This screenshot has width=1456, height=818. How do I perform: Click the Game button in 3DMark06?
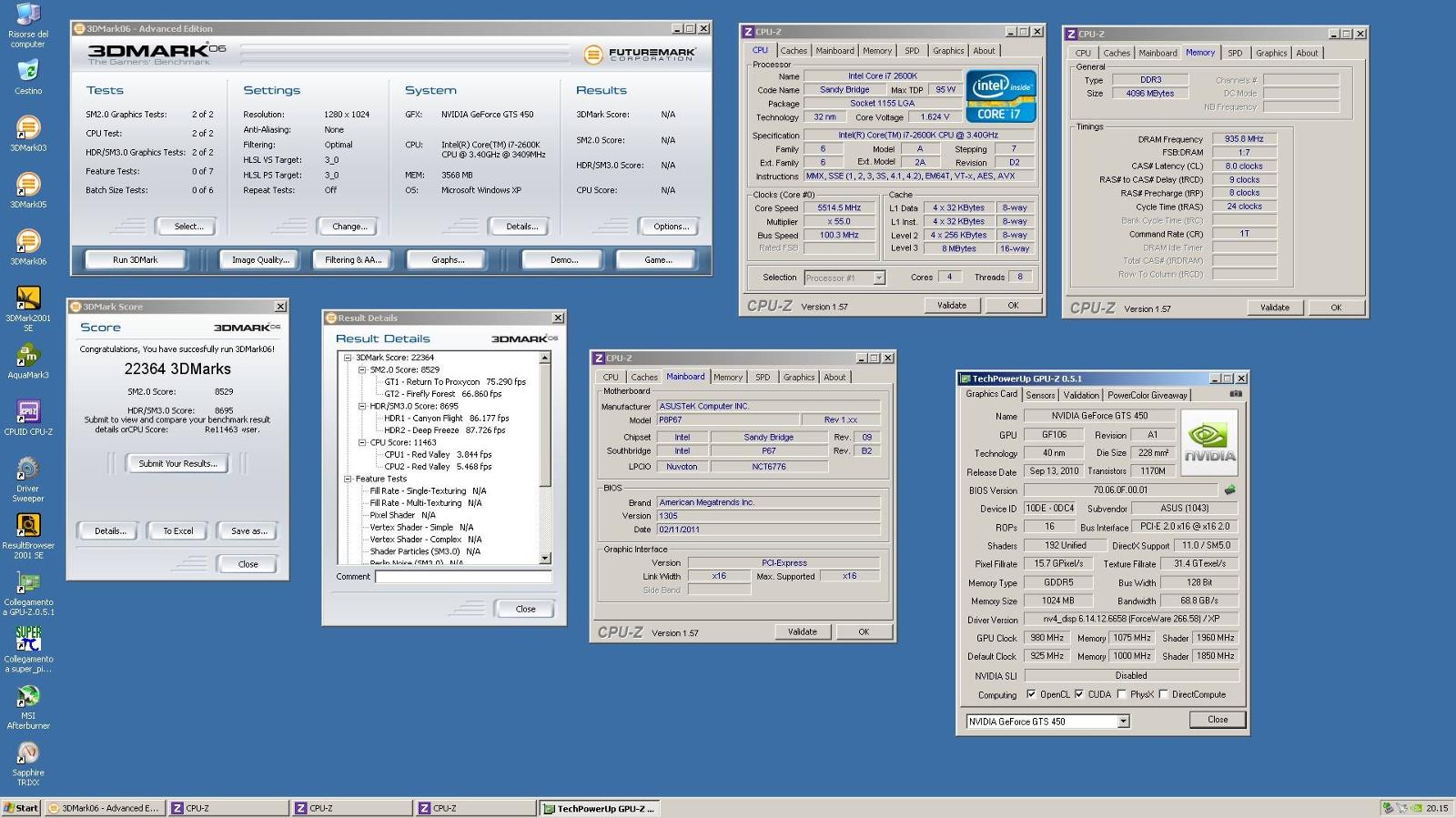click(658, 260)
